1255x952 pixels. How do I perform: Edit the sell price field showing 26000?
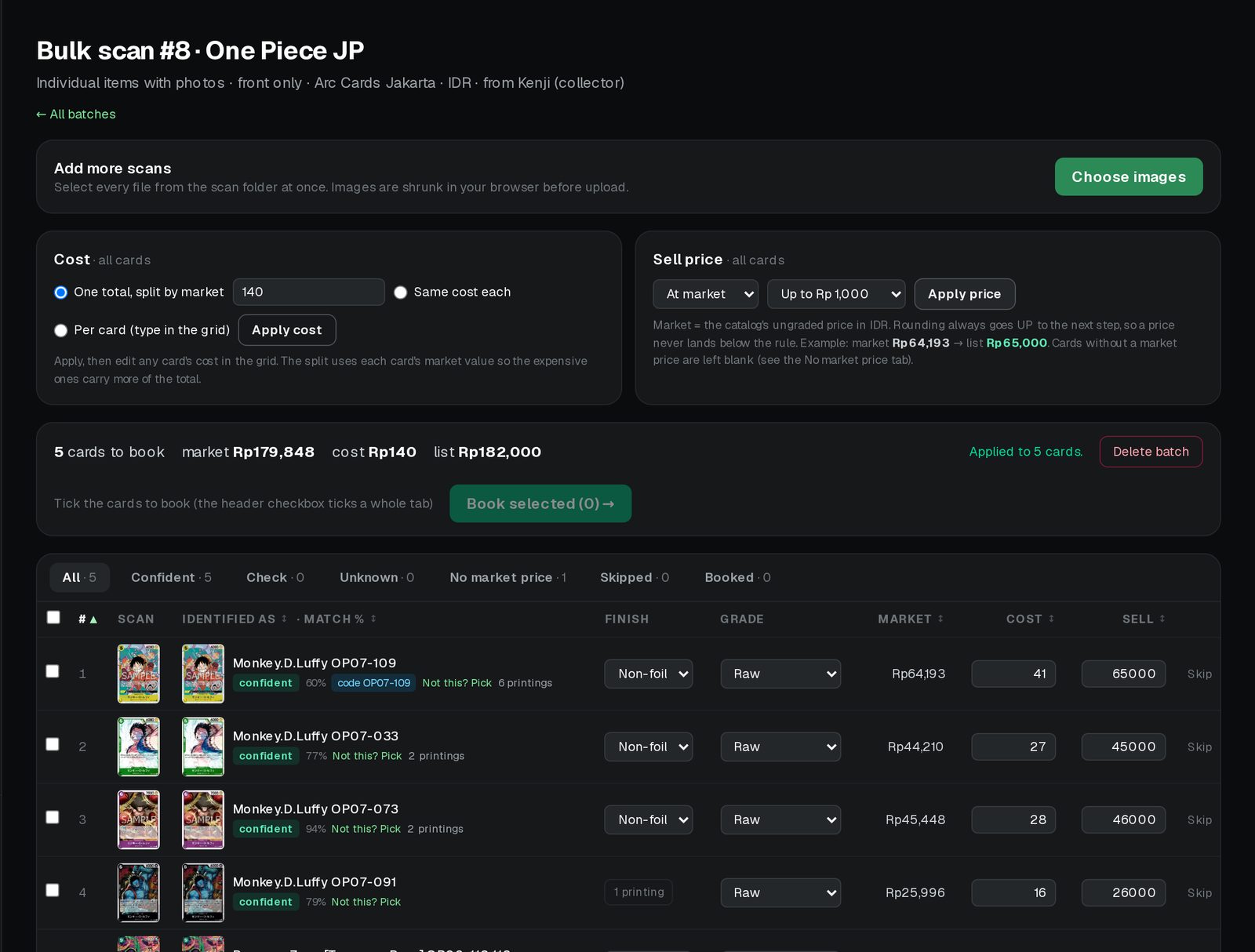point(1123,892)
